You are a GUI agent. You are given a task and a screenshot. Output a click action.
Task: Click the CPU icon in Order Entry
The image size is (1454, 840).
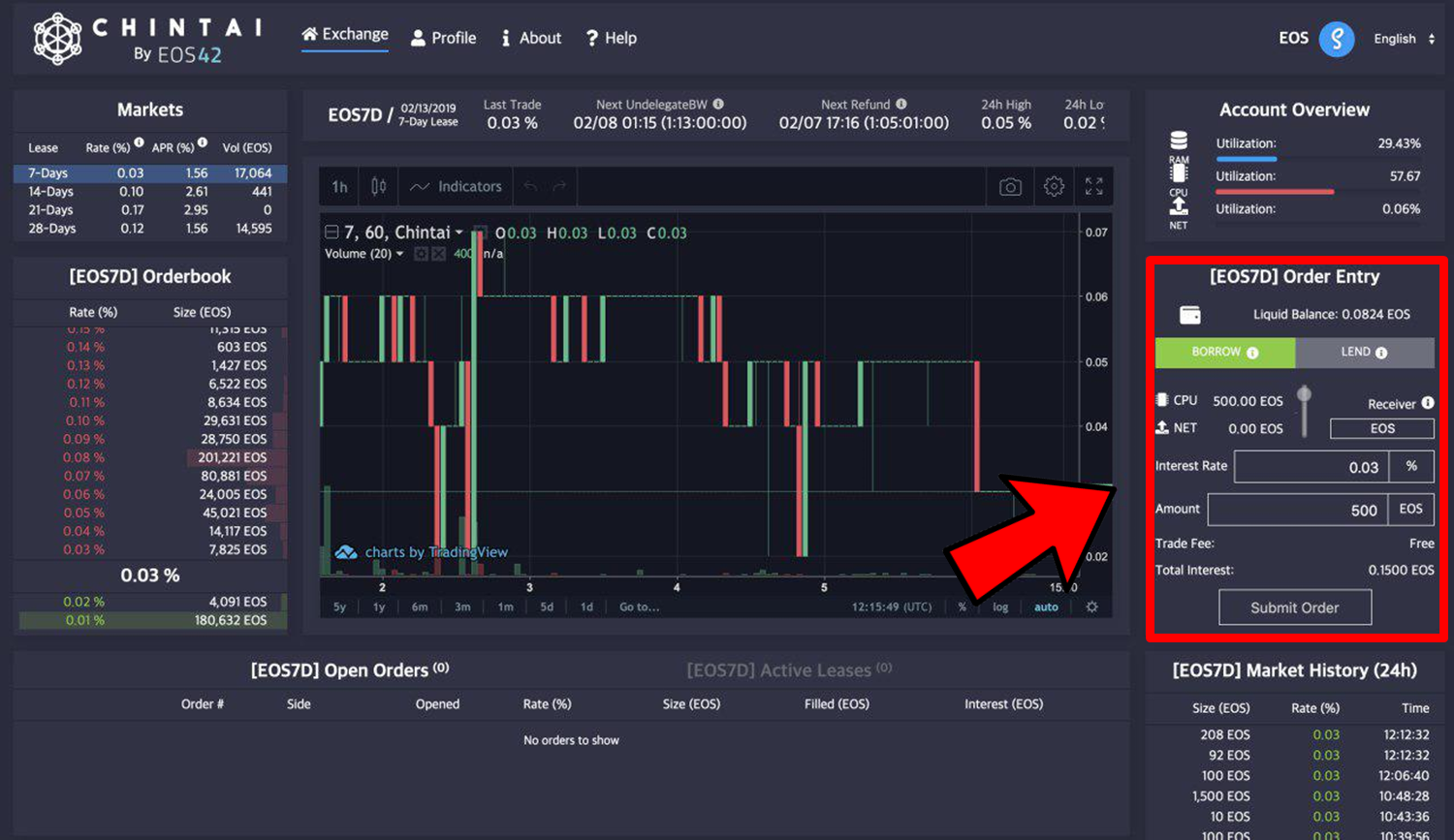pyautogui.click(x=1162, y=400)
